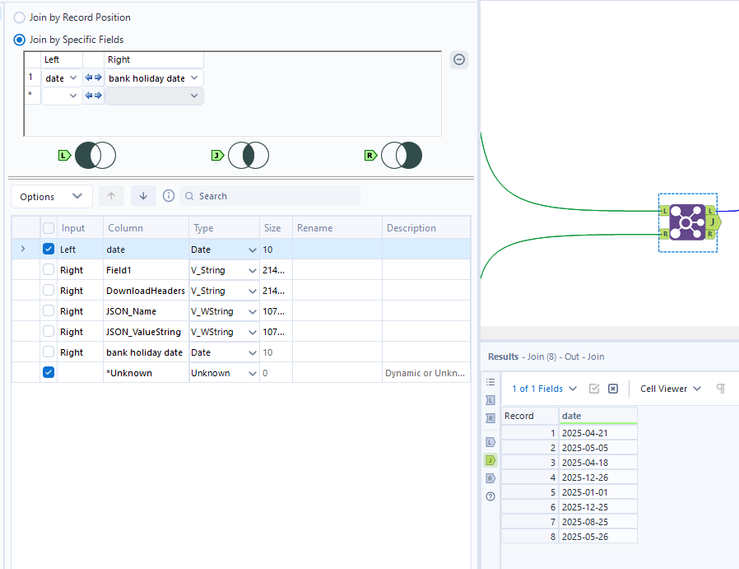This screenshot has width=739, height=569.
Task: Select the result cell 2025-05-26
Action: click(x=598, y=536)
